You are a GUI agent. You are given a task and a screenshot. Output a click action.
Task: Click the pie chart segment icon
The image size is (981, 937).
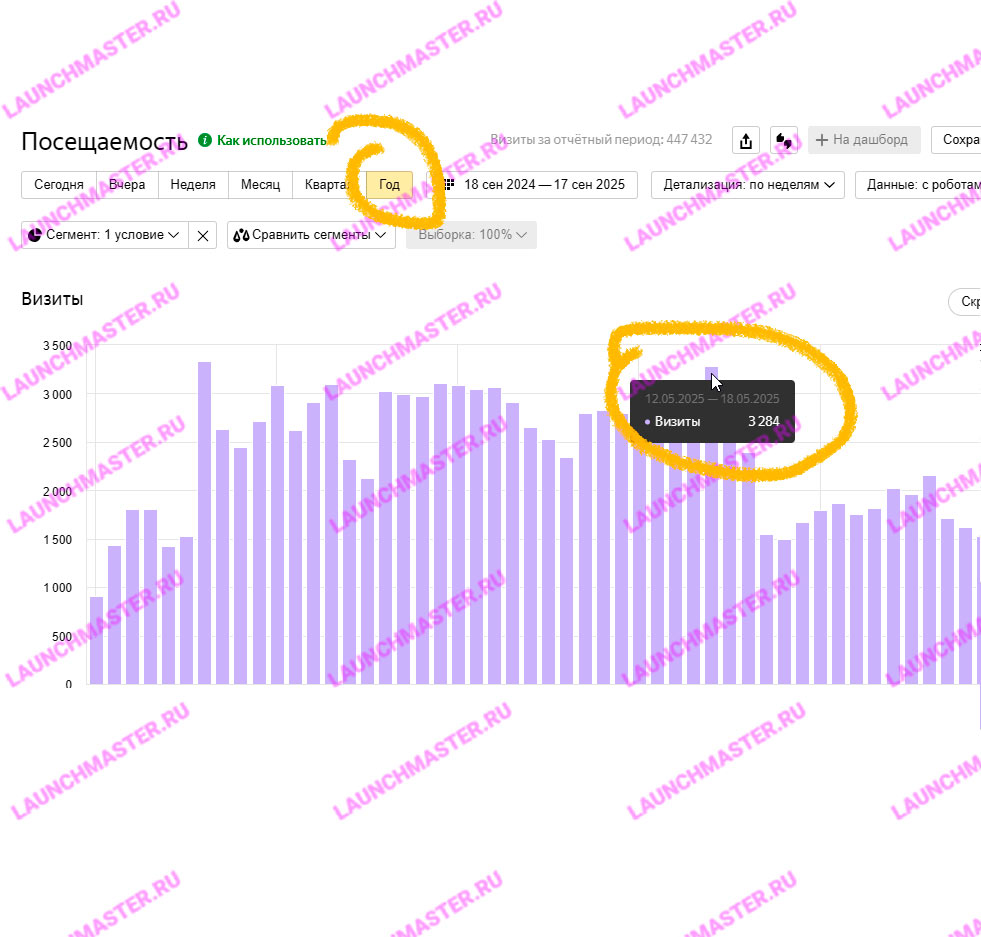tap(35, 235)
